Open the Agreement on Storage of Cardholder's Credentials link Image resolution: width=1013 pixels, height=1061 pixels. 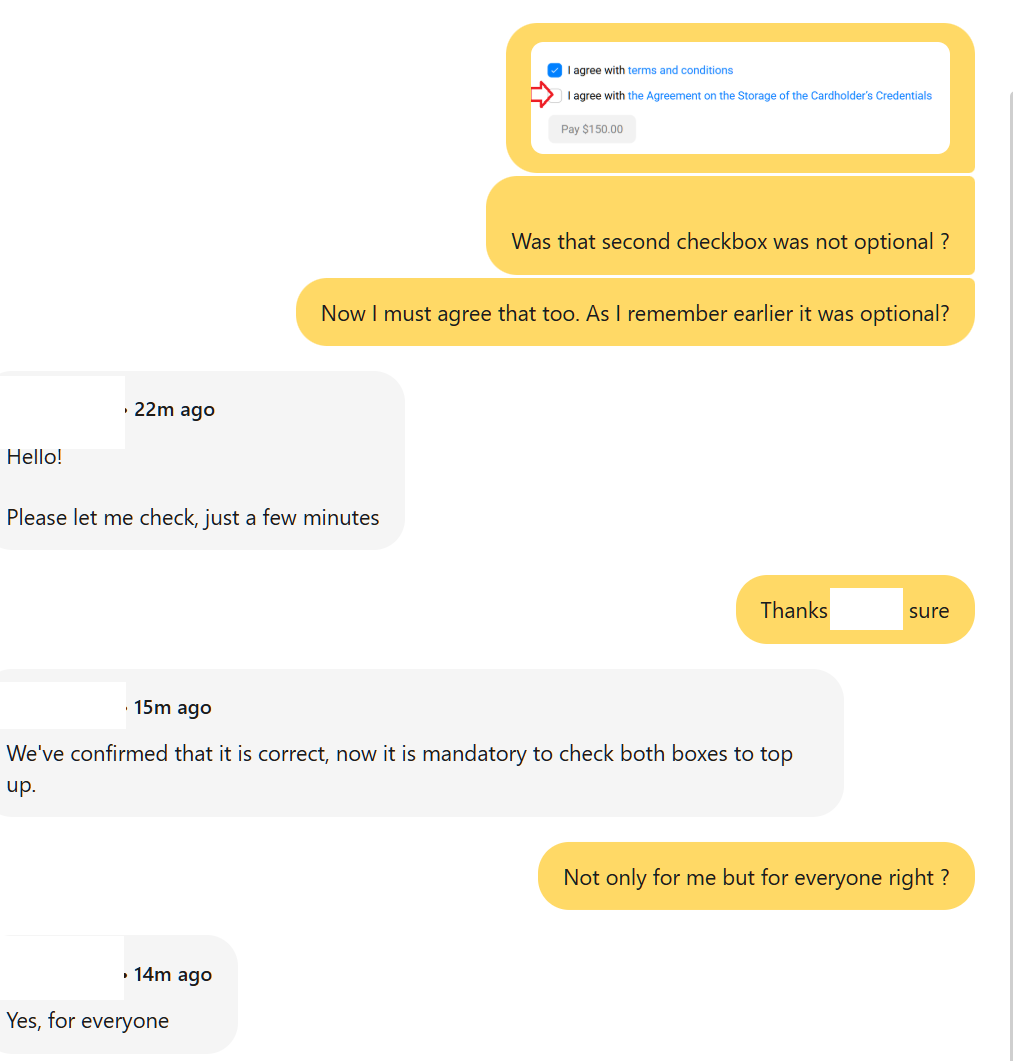tap(780, 95)
